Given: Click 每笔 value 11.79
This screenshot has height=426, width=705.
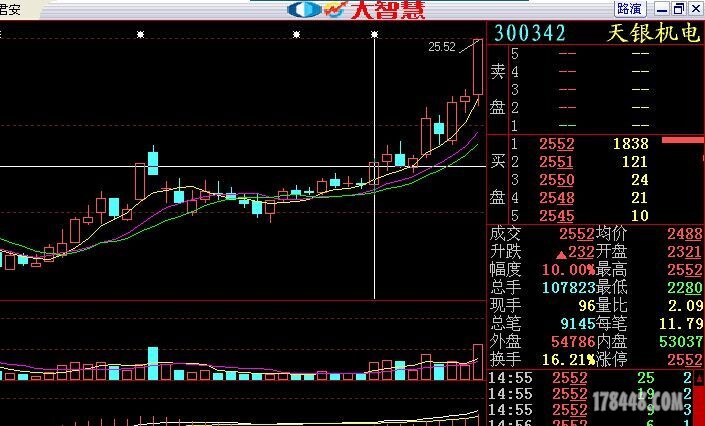Looking at the screenshot, I should point(681,324).
